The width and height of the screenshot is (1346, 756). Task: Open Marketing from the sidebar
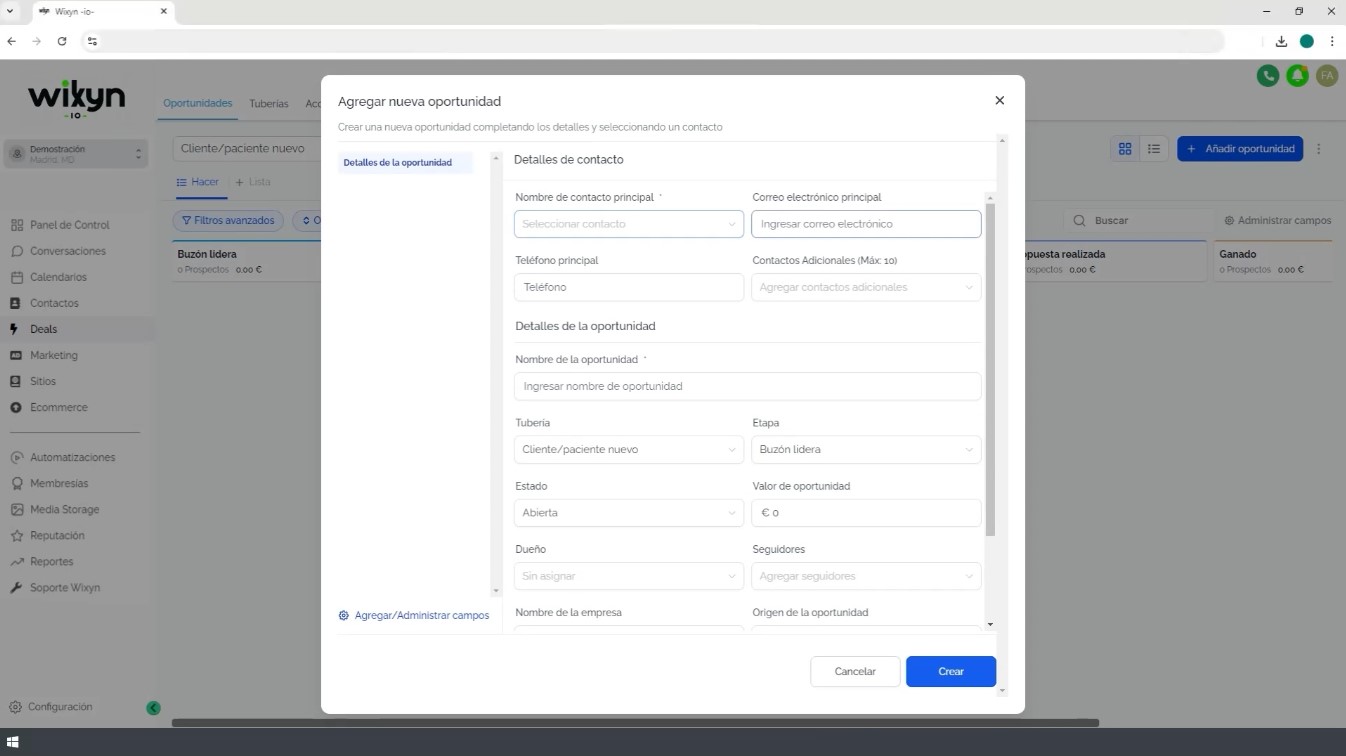53,355
